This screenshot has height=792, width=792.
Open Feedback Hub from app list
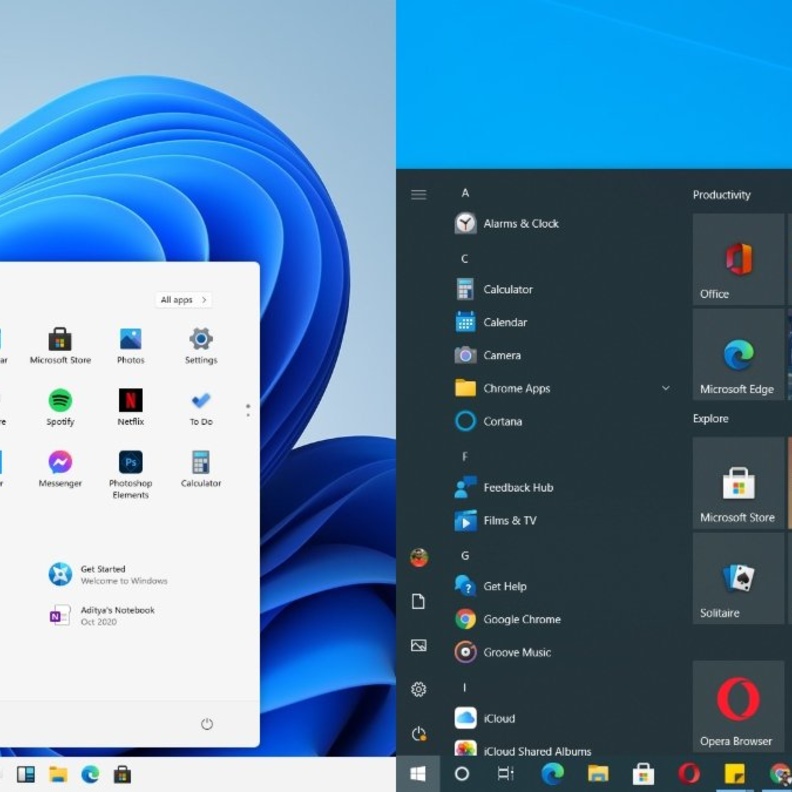(x=517, y=487)
